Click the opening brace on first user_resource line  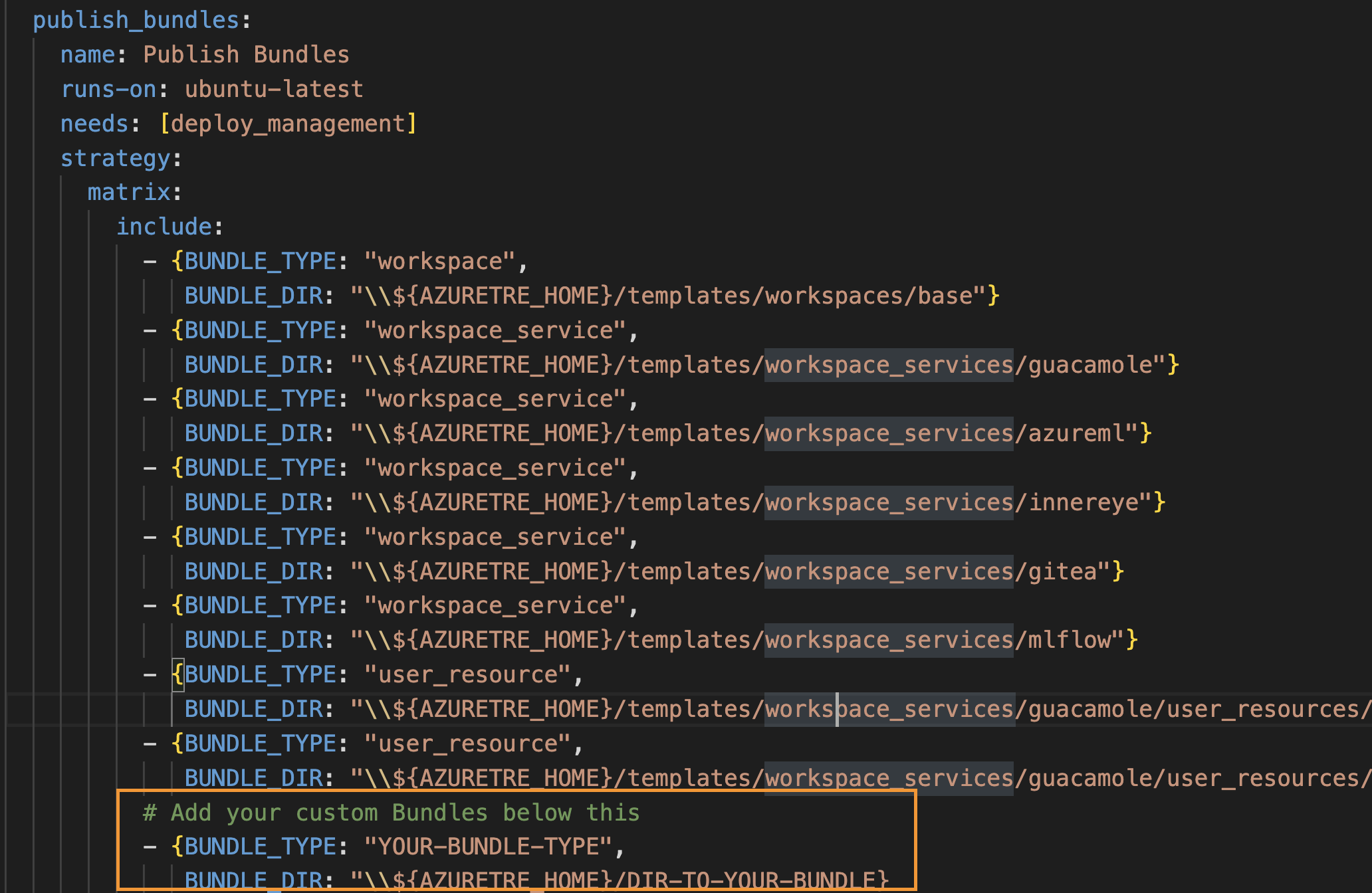[x=177, y=674]
